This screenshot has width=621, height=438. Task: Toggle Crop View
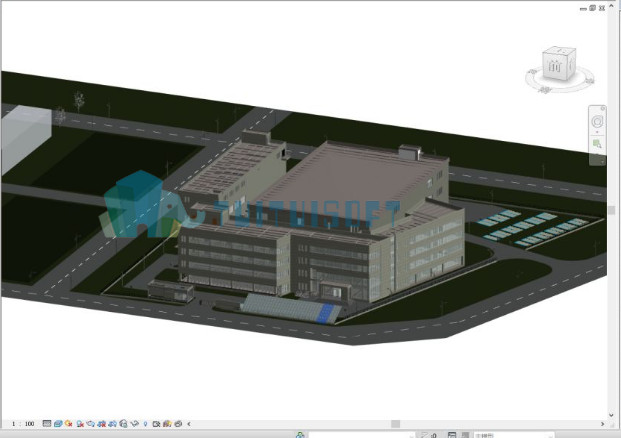(101, 424)
